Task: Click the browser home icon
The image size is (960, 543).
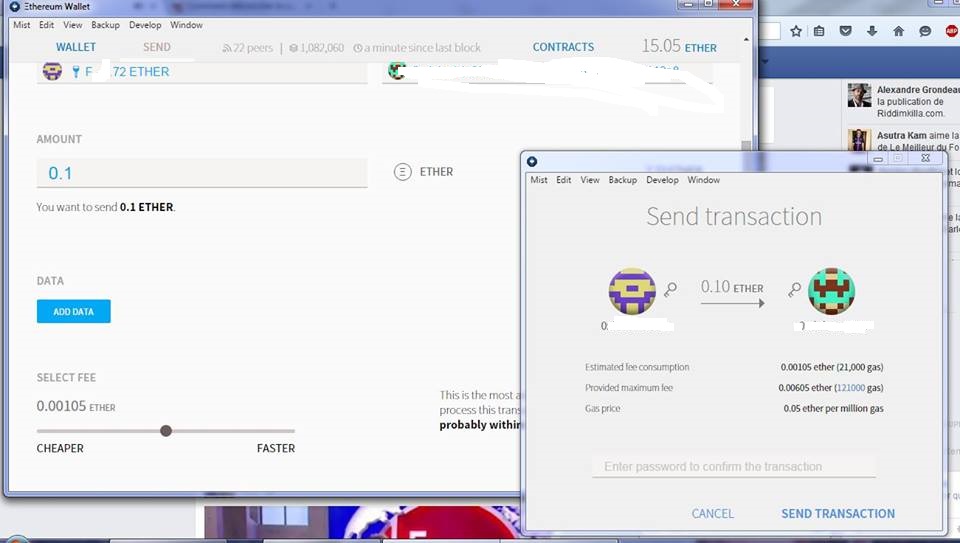Action: pyautogui.click(x=898, y=31)
